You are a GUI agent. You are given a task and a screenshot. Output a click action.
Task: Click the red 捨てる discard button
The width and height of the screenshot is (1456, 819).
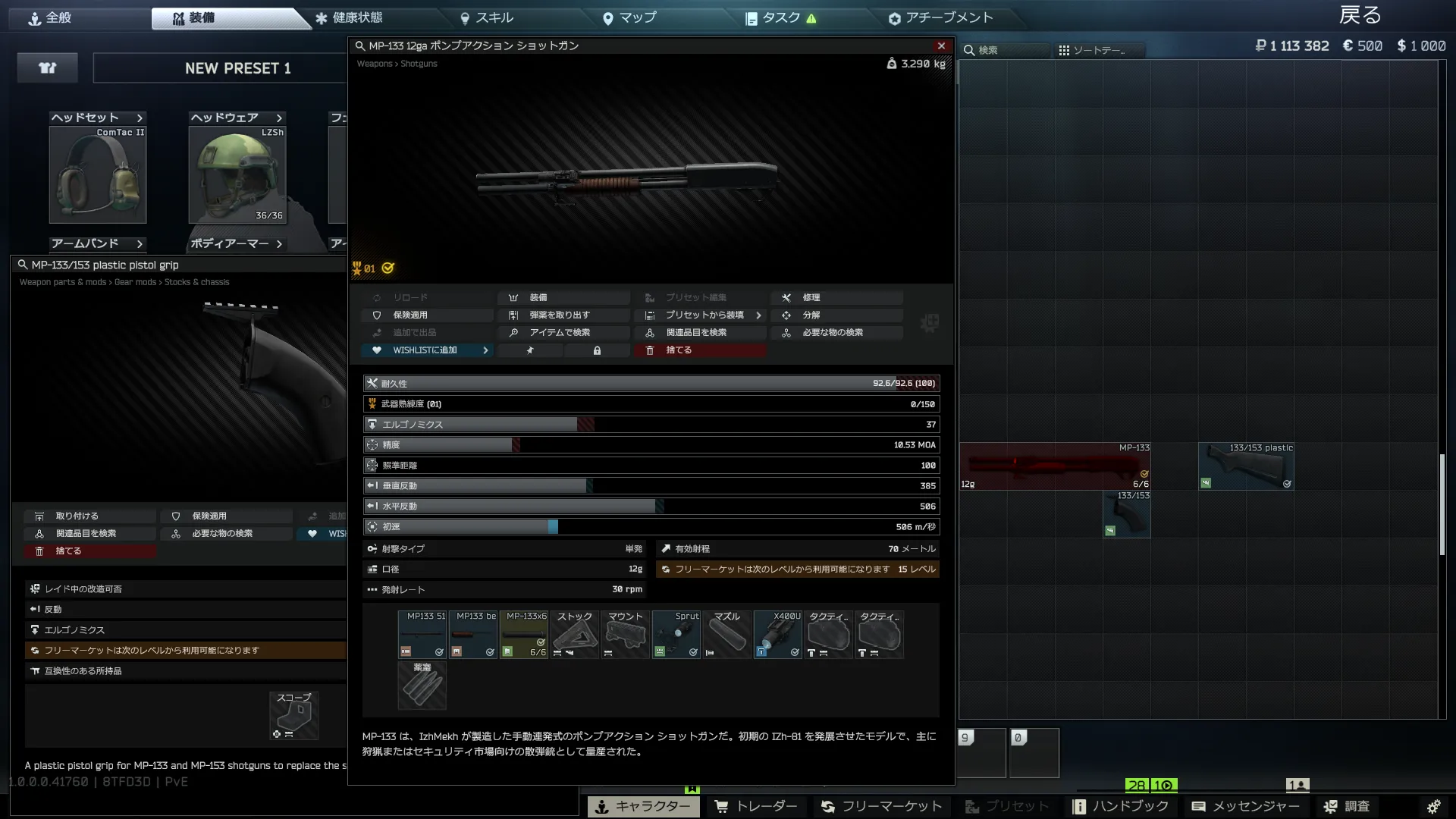pyautogui.click(x=700, y=350)
